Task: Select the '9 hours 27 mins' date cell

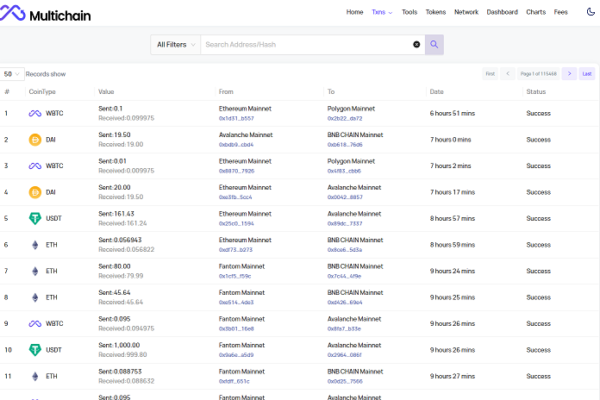Action: (x=452, y=376)
